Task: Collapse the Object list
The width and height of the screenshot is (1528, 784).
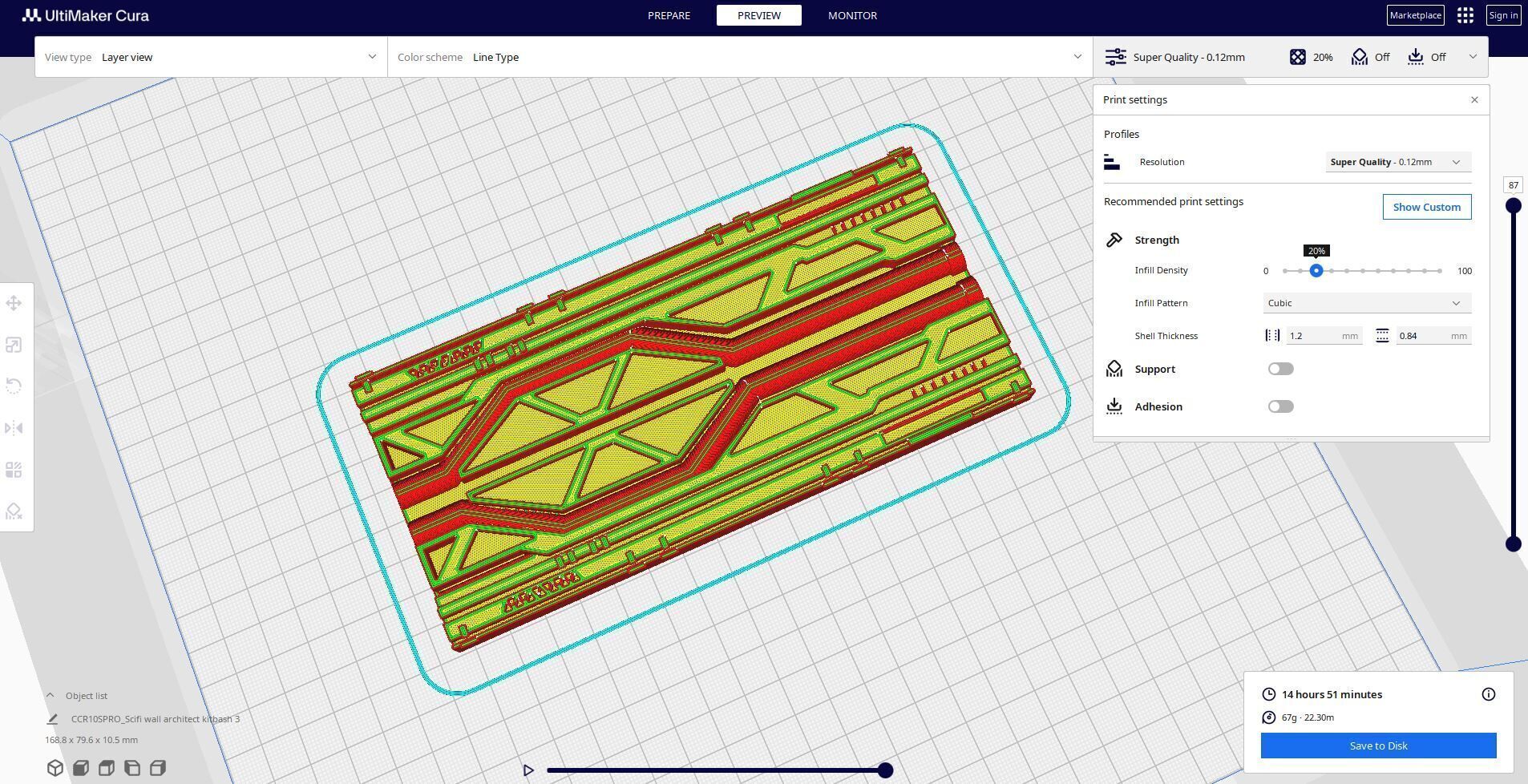Action: [x=50, y=696]
